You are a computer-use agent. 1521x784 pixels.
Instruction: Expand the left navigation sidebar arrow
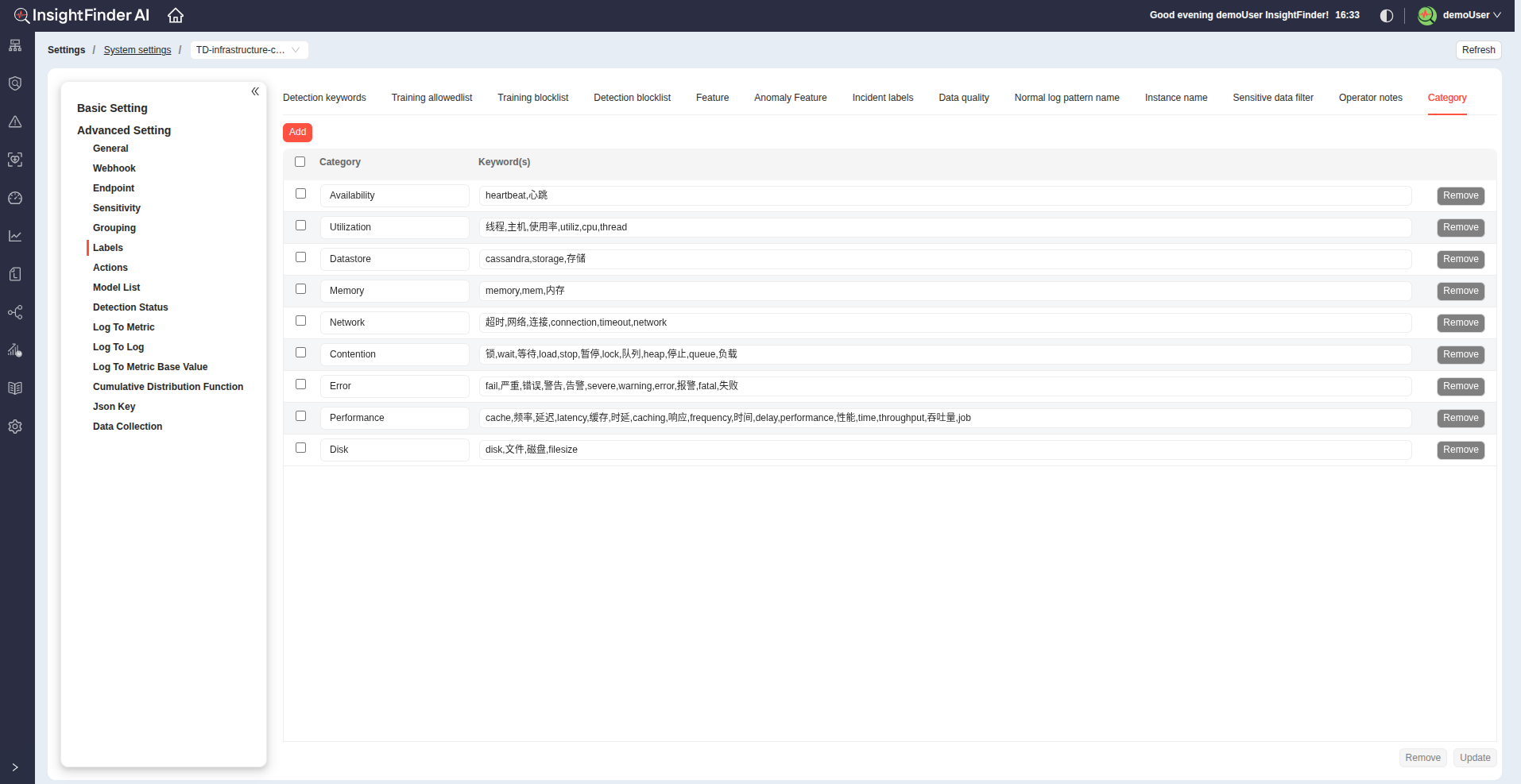coord(15,767)
